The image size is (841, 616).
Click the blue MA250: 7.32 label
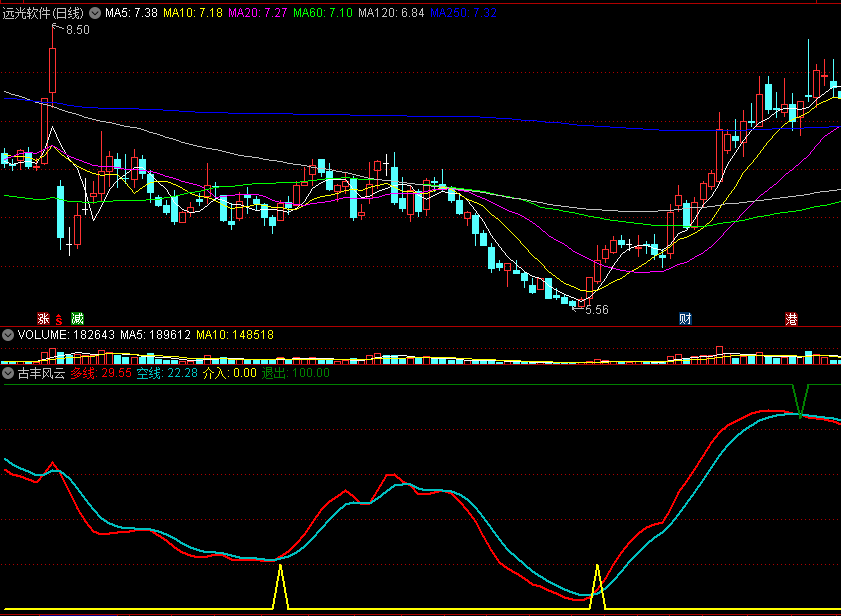[x=463, y=13]
